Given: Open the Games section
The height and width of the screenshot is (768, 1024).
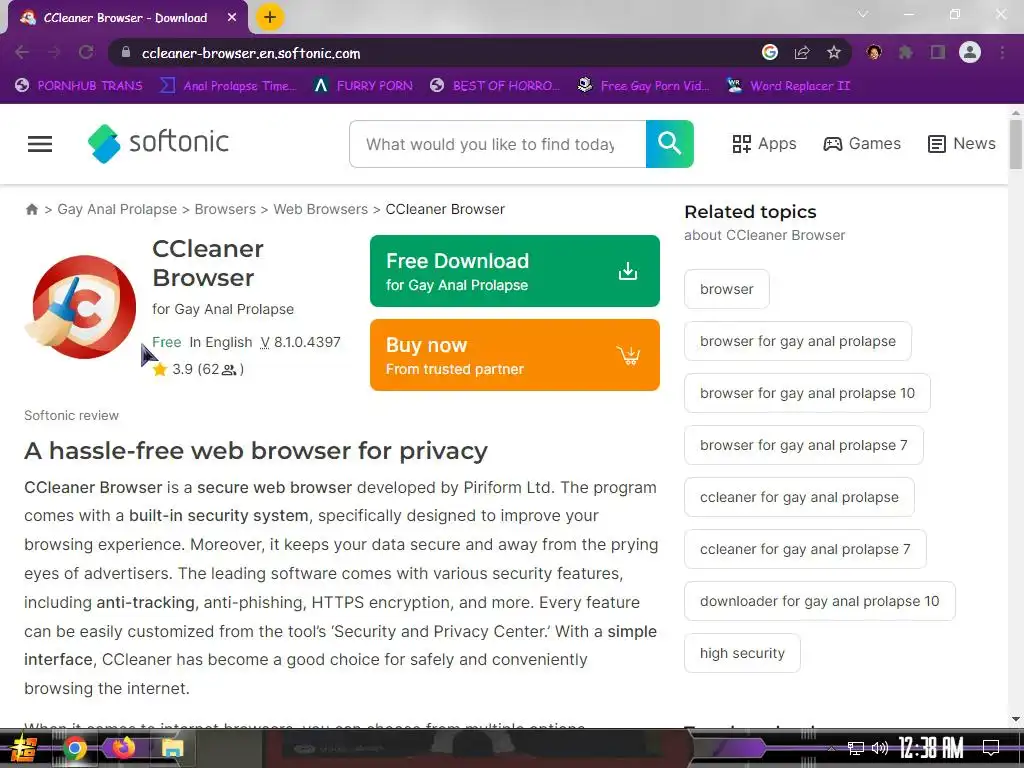Looking at the screenshot, I should [862, 144].
